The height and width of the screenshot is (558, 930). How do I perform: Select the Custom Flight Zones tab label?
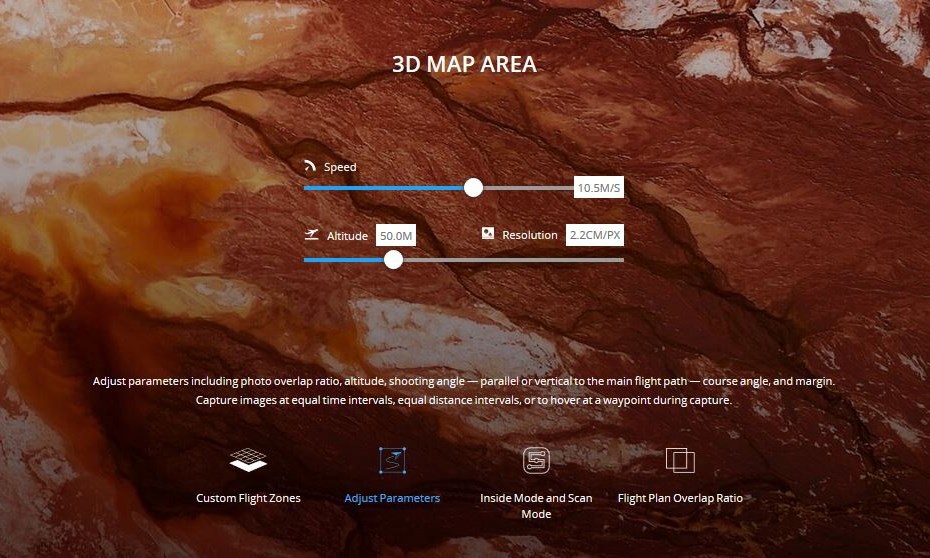(x=248, y=498)
